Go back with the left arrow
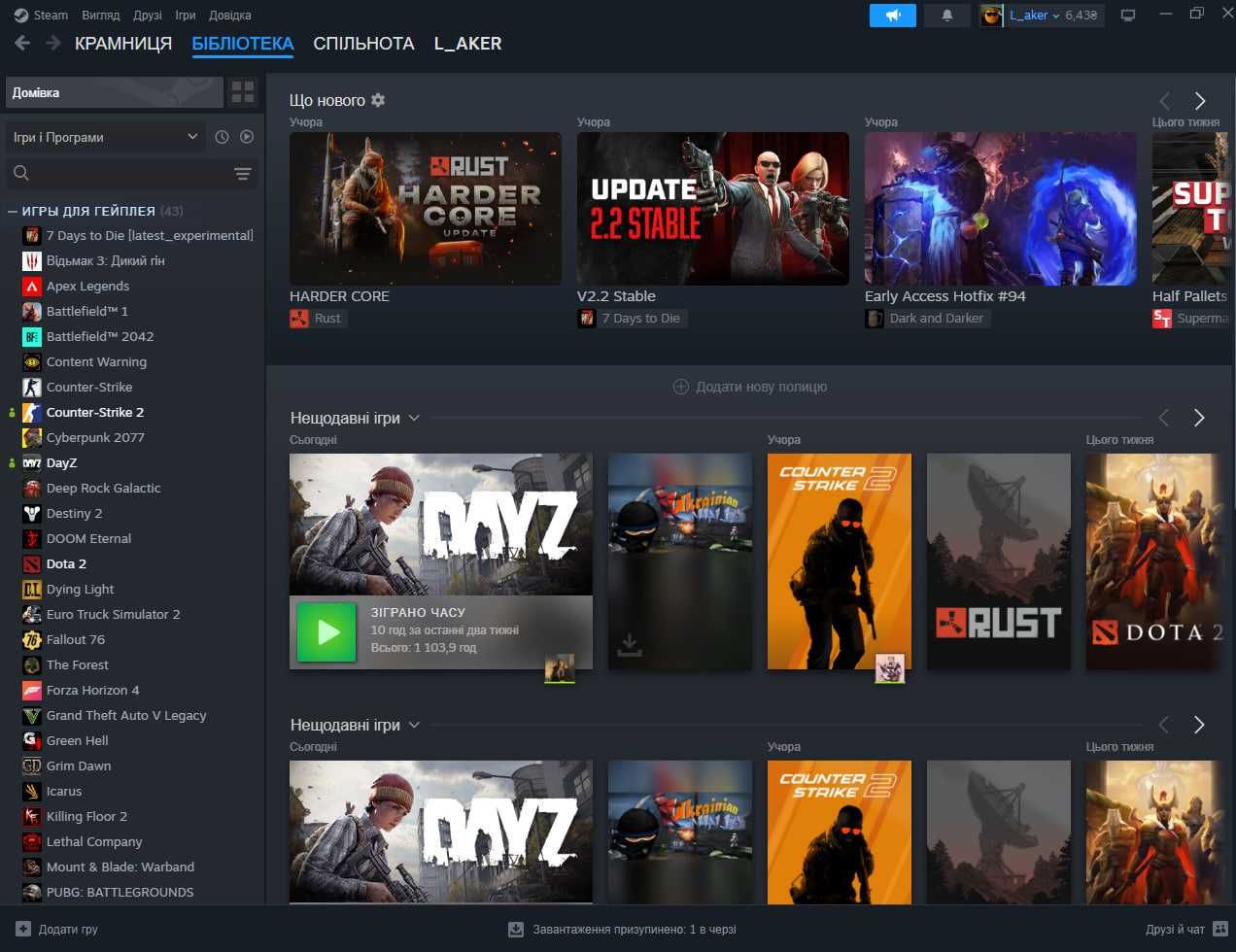The width and height of the screenshot is (1236, 952). click(x=22, y=43)
